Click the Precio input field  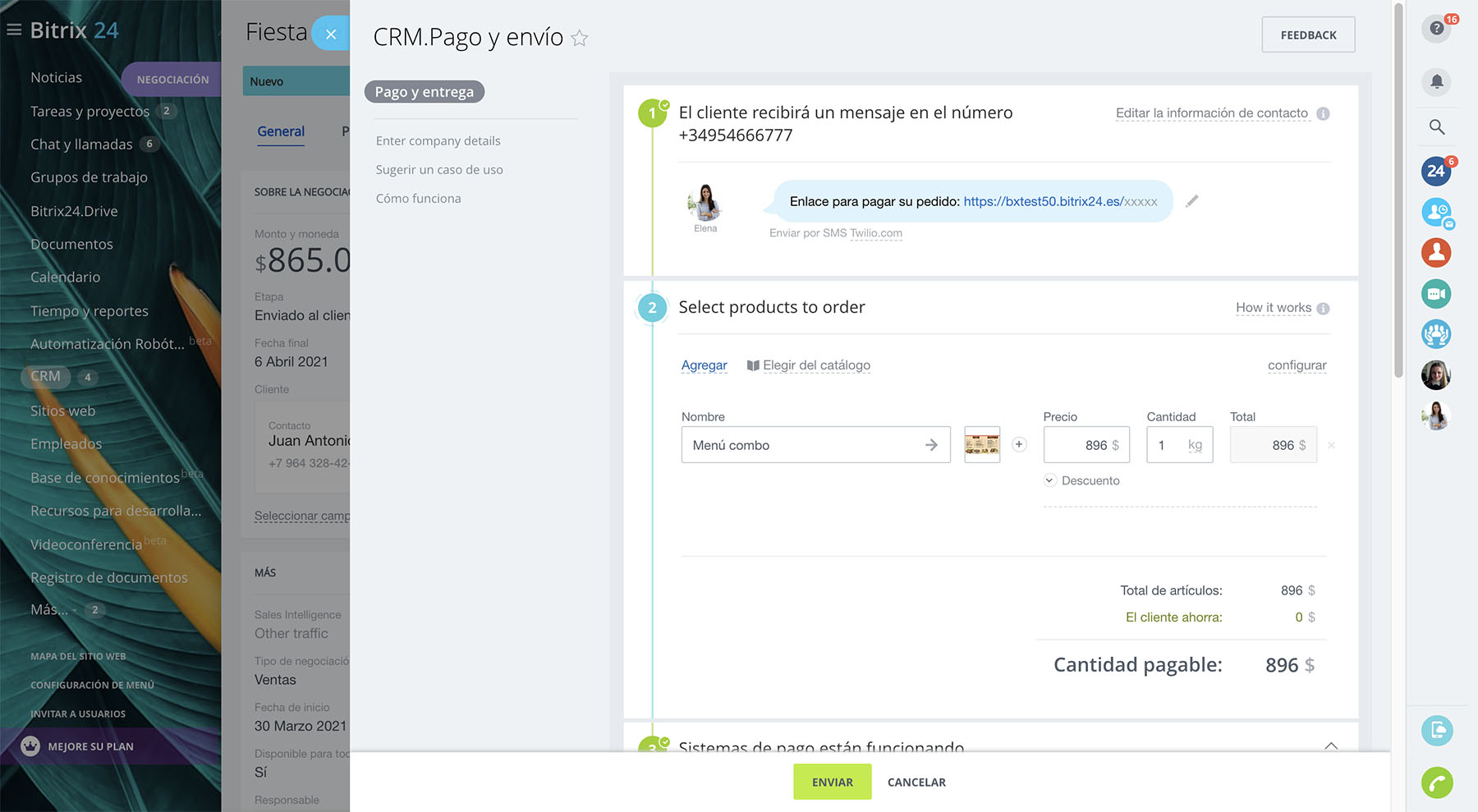coord(1086,445)
